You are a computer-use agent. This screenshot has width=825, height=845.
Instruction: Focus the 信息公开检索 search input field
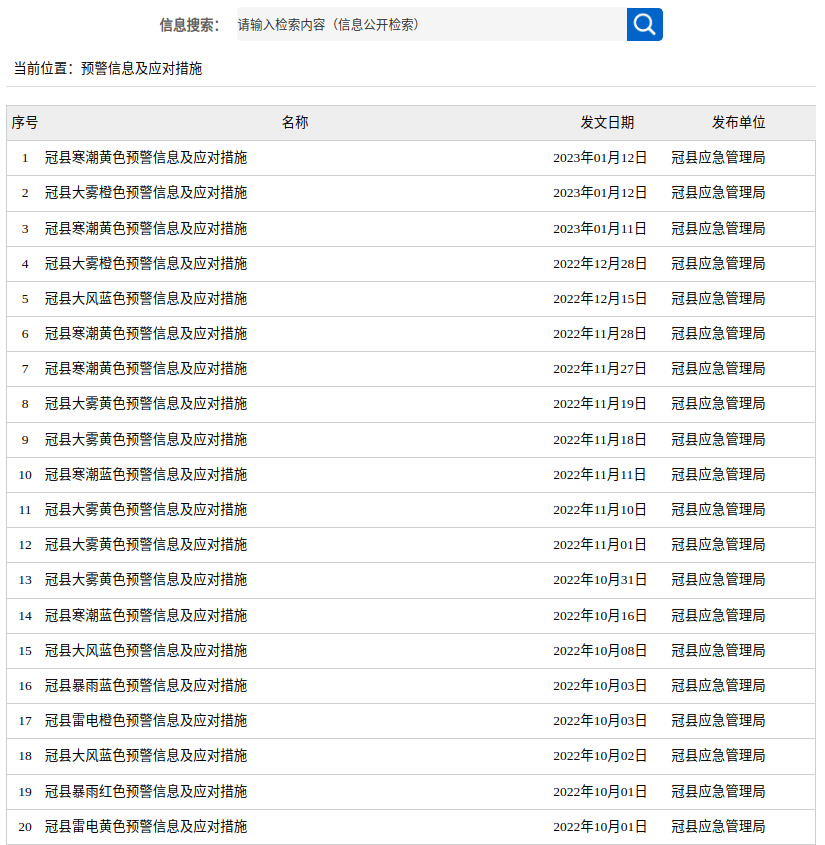432,24
